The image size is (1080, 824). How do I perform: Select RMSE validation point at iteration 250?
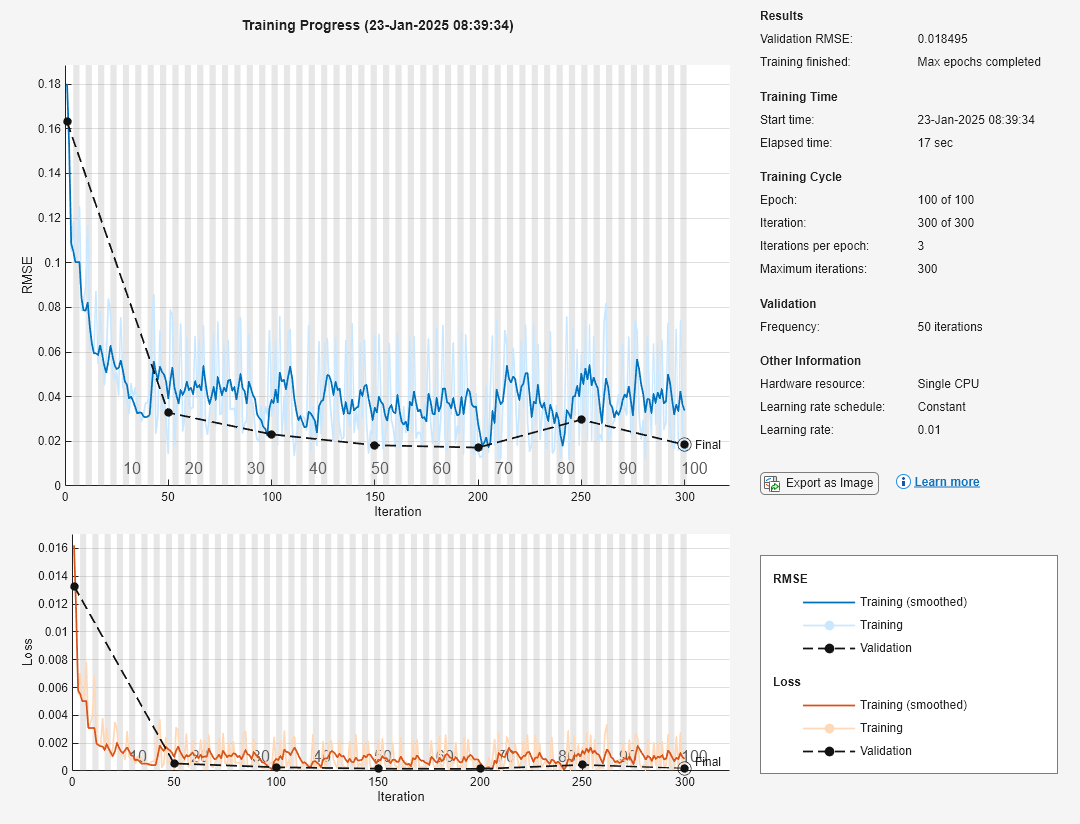(581, 419)
